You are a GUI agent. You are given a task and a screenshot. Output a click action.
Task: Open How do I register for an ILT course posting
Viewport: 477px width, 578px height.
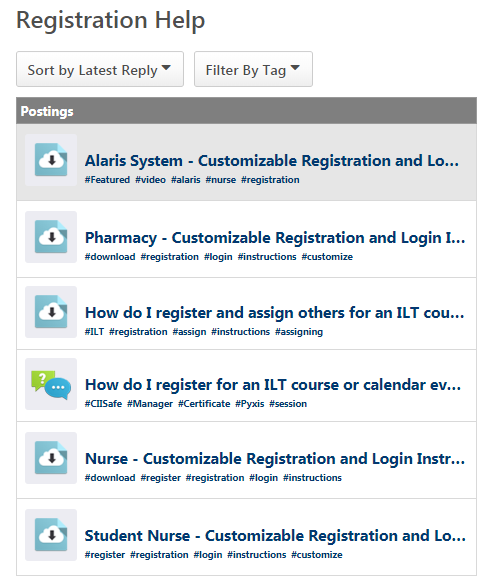point(273,385)
